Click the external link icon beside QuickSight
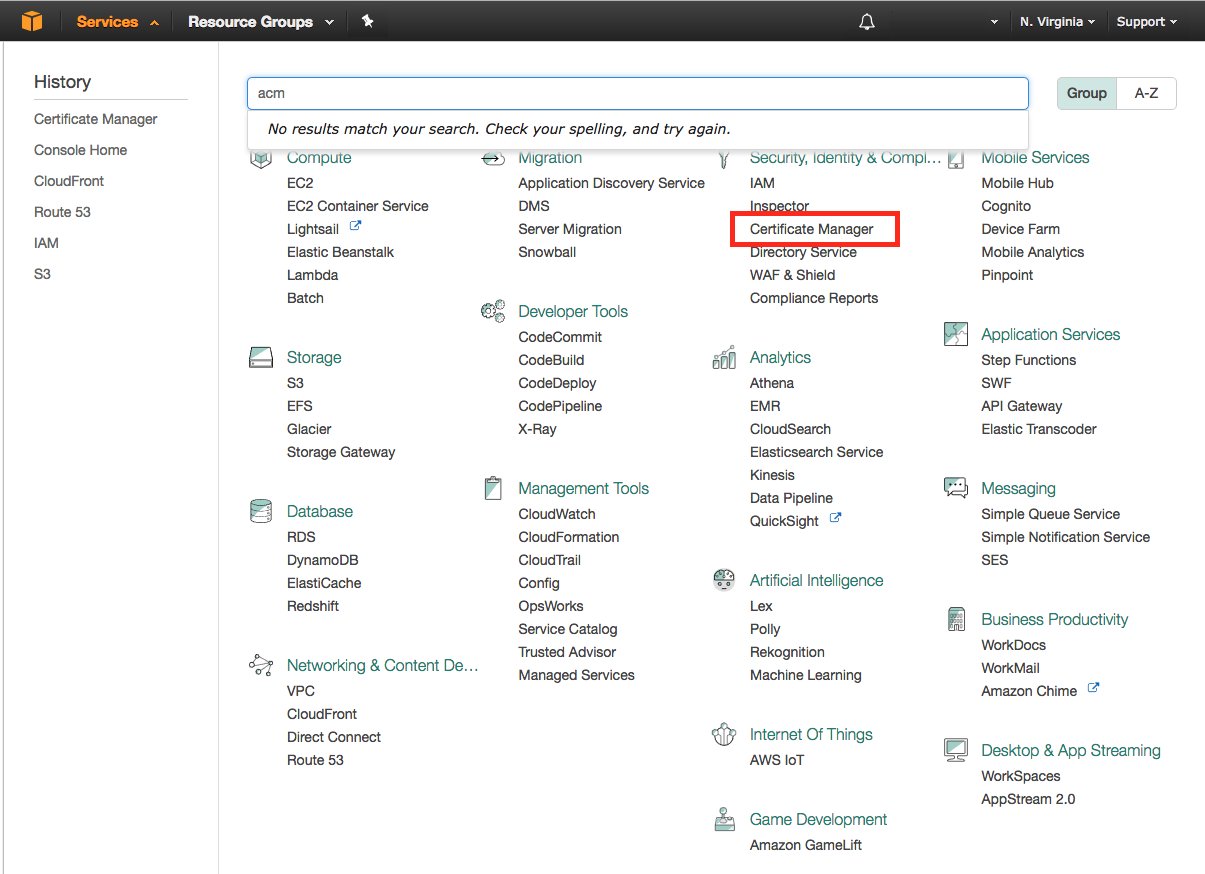1205x874 pixels. [835, 520]
